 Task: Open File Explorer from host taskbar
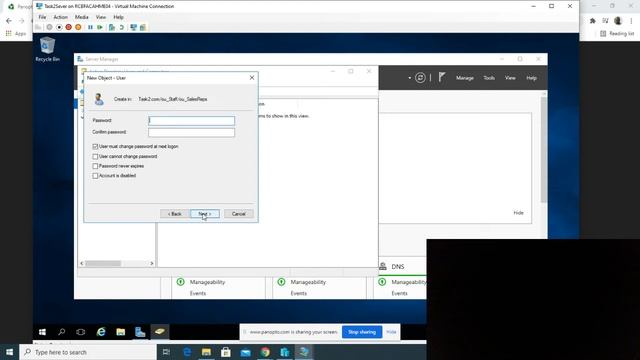[x=206, y=352]
